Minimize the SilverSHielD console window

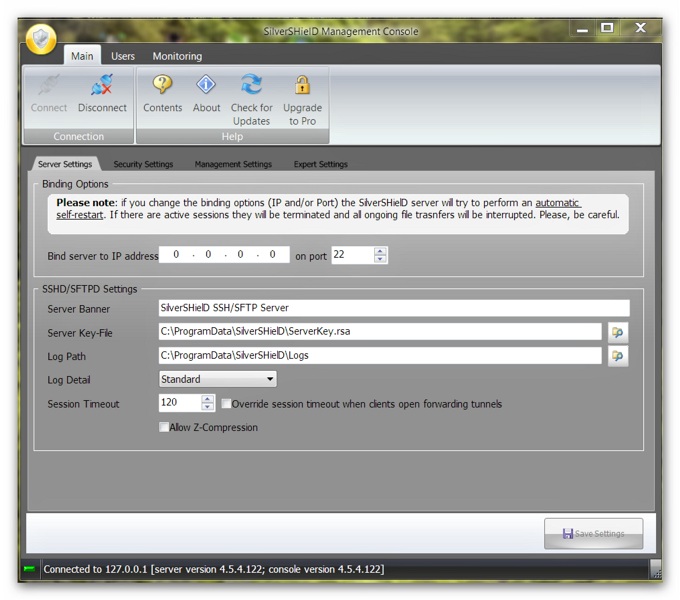[x=582, y=30]
